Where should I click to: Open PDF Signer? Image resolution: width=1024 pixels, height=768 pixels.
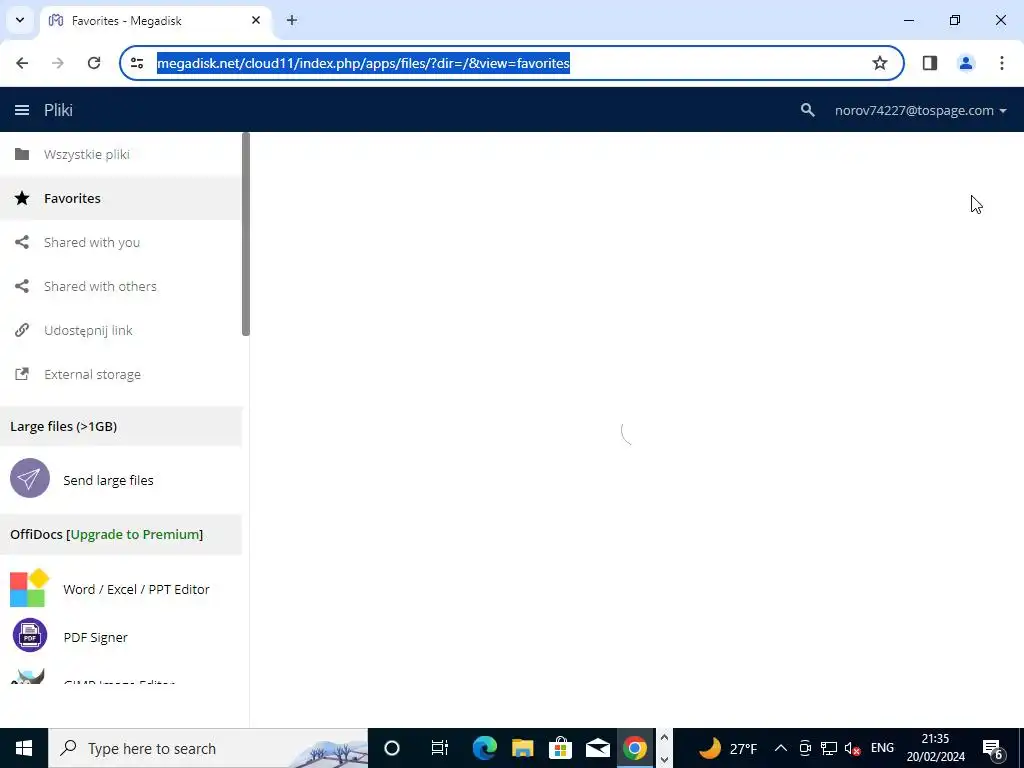coord(95,637)
